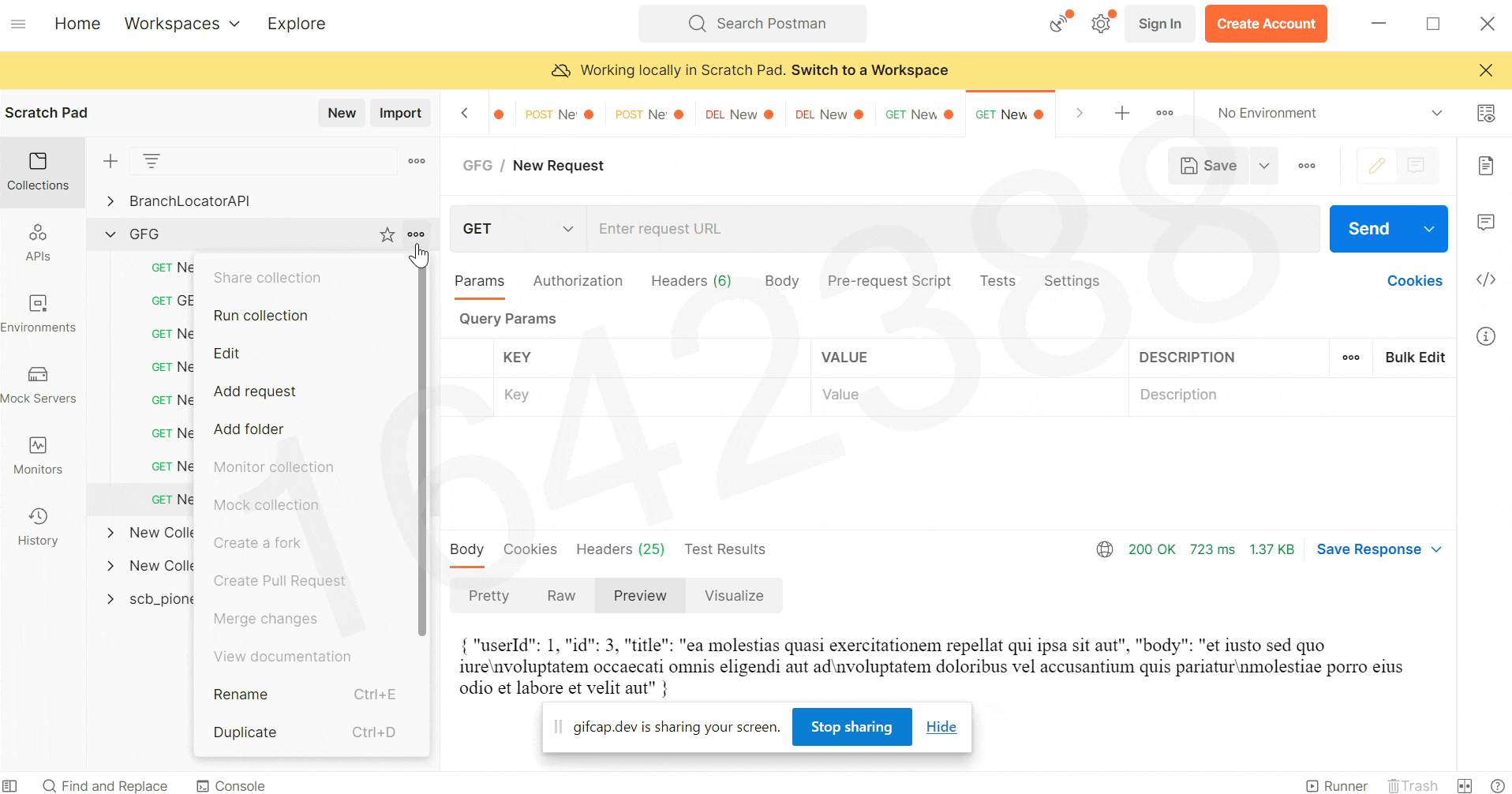Click the Enter request URL field
Image resolution: width=1512 pixels, height=794 pixels.
click(953, 229)
